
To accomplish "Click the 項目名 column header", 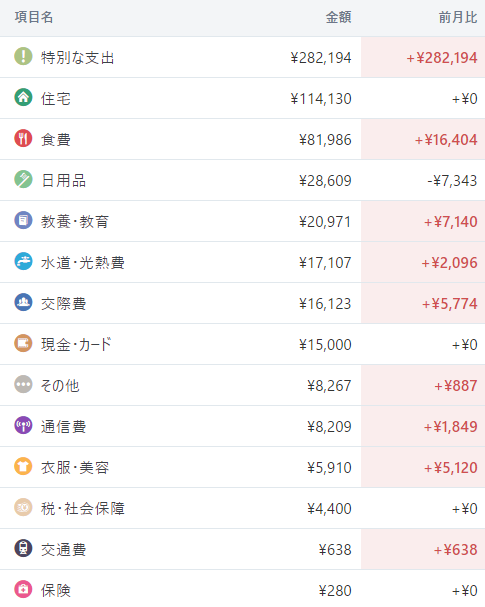I will coord(34,17).
